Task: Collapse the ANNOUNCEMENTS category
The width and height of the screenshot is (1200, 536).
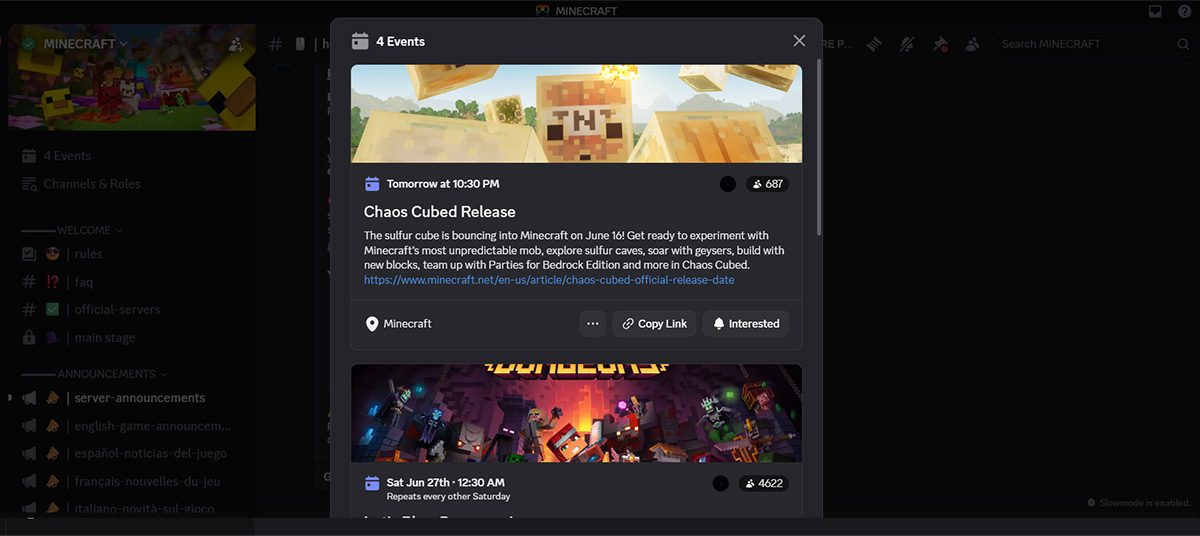Action: point(113,374)
